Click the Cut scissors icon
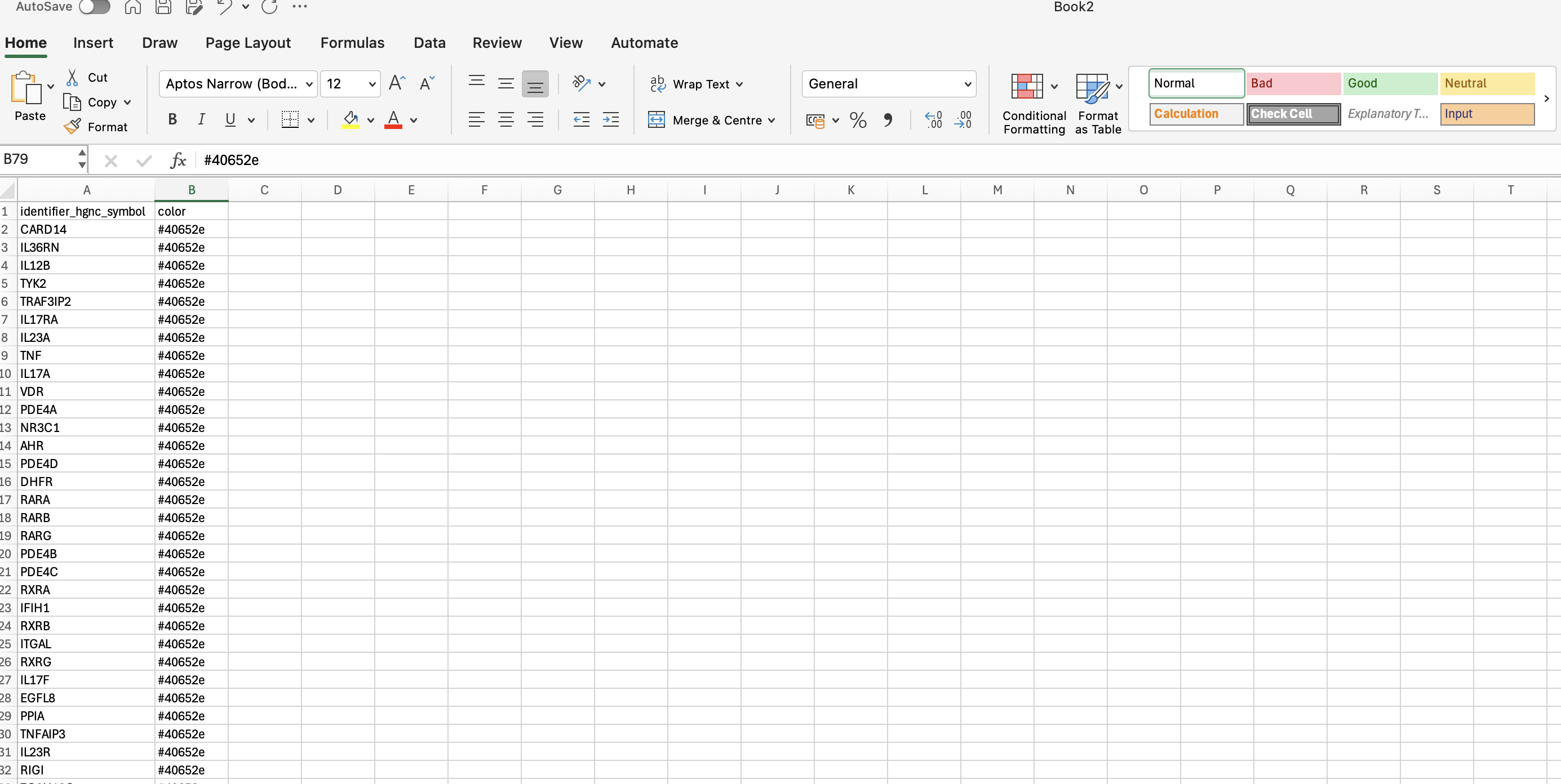The image size is (1561, 784). point(72,78)
